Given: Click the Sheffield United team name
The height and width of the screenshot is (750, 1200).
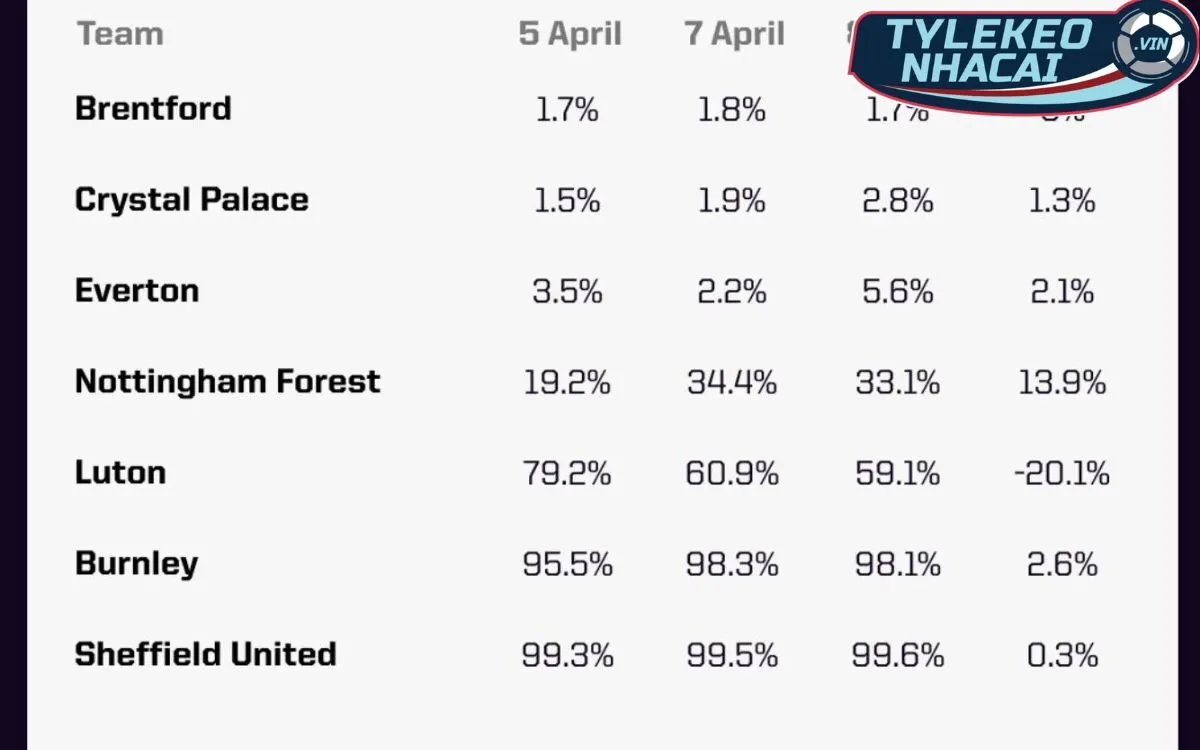Looking at the screenshot, I should click(x=206, y=655).
